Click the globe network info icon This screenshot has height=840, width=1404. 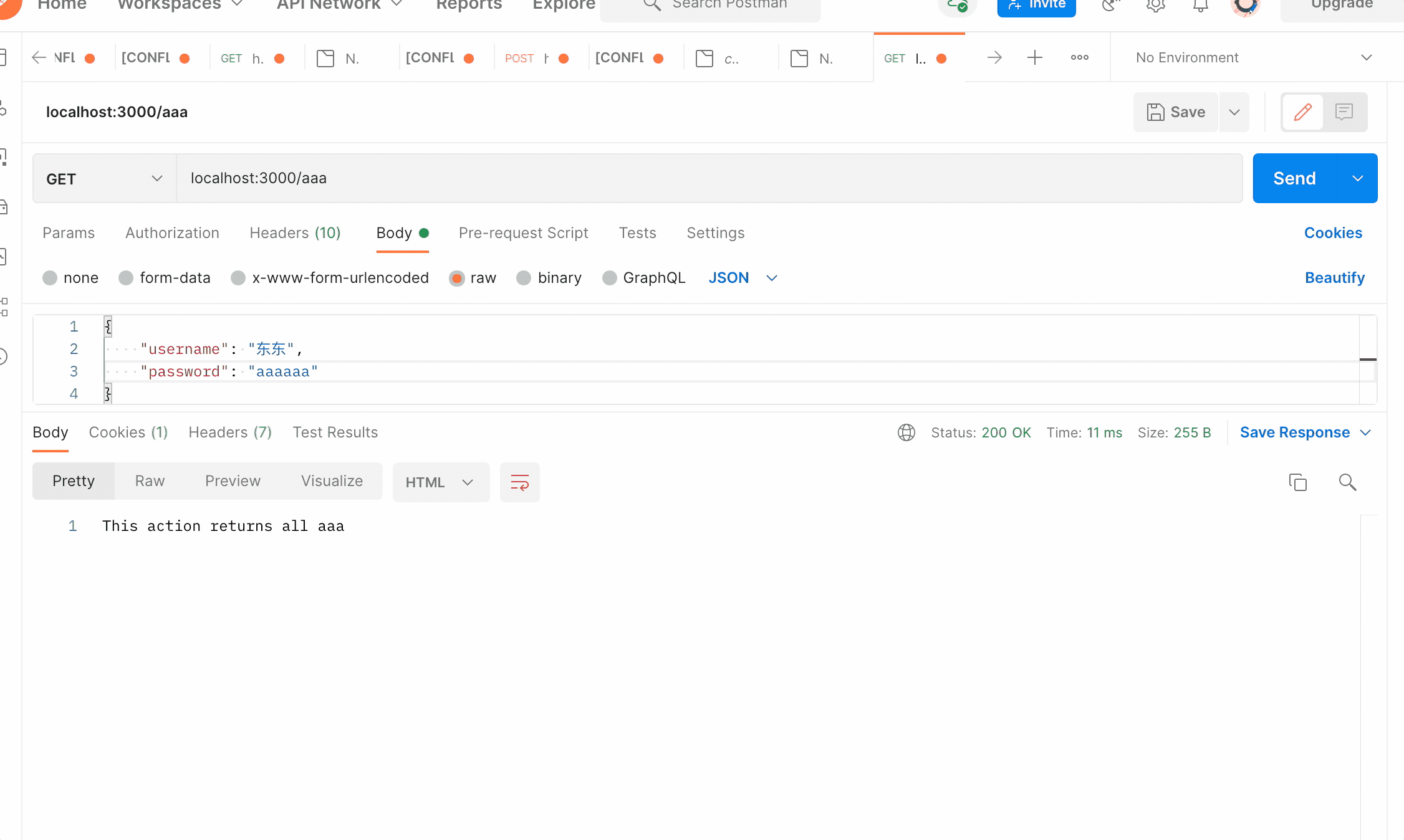tap(907, 432)
